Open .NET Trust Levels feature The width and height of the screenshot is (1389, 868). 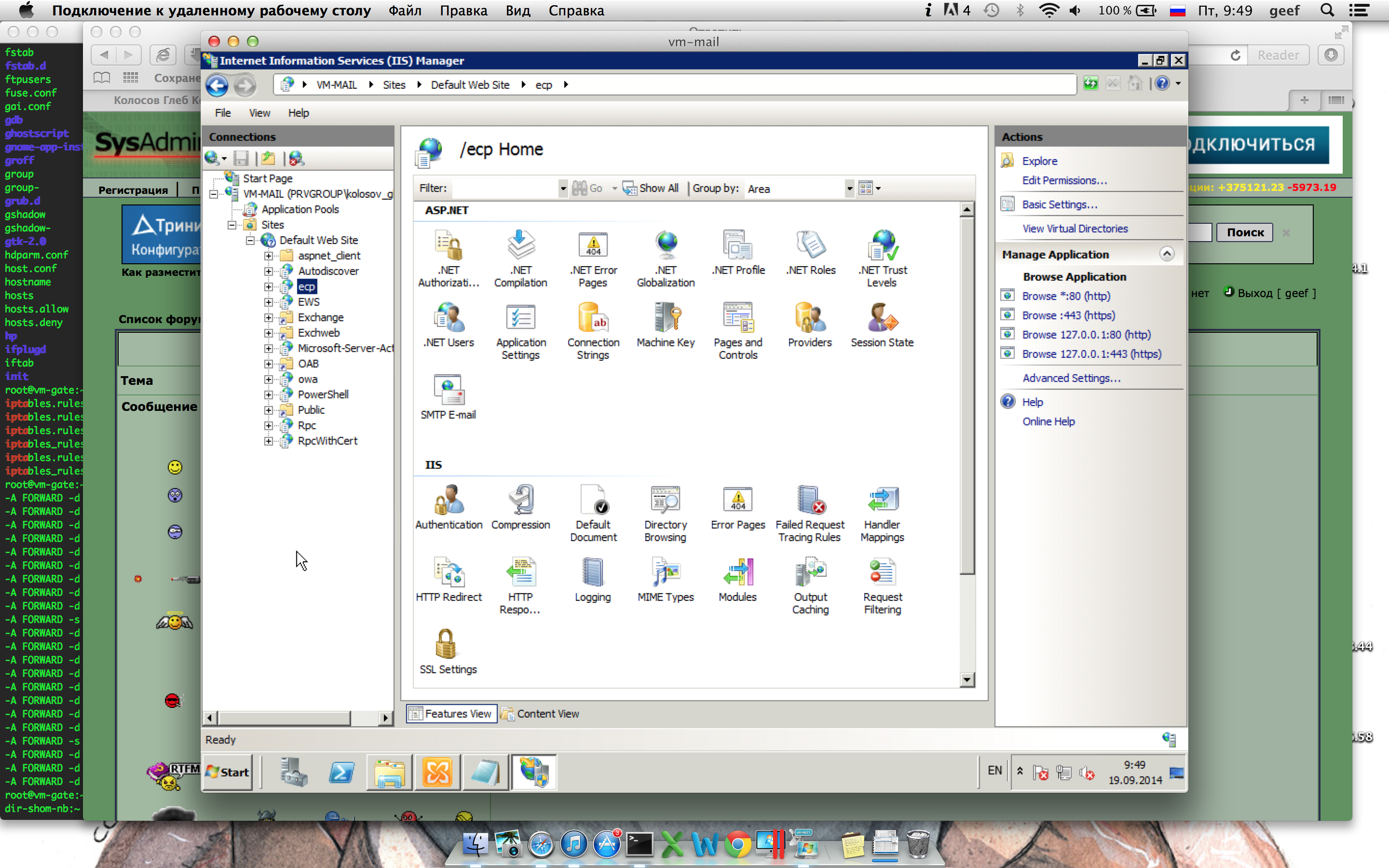click(x=882, y=258)
